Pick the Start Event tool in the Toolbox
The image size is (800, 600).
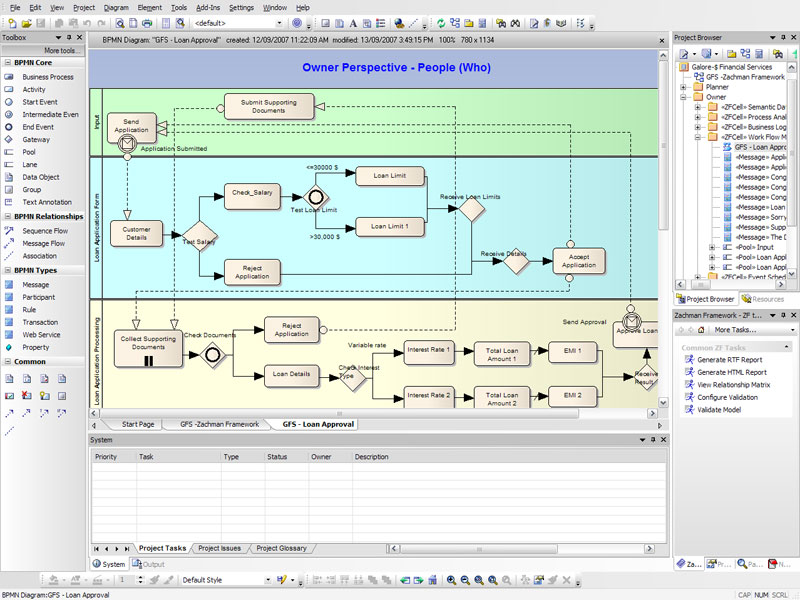[x=40, y=102]
